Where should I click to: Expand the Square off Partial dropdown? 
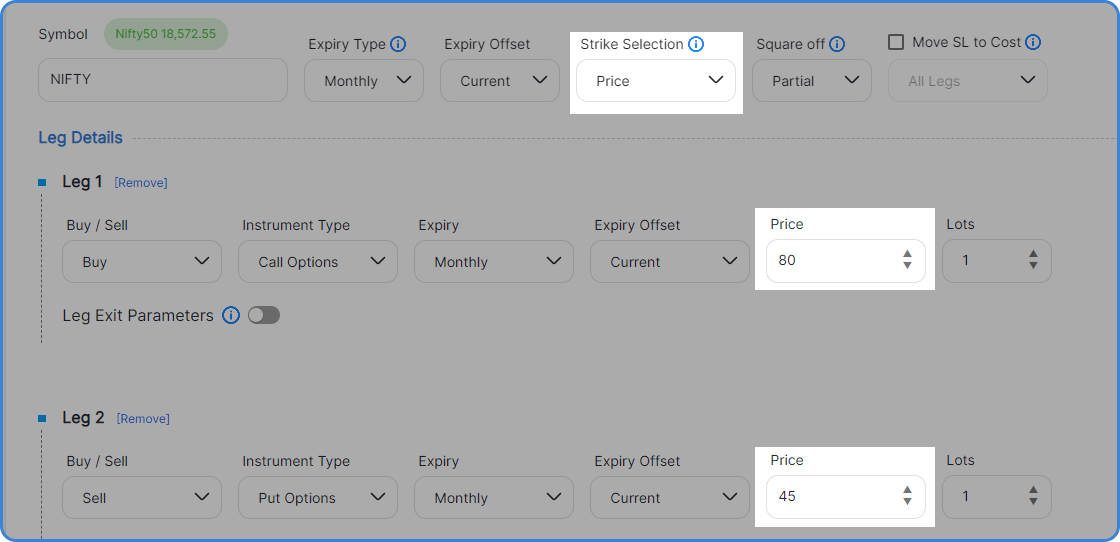pos(812,81)
